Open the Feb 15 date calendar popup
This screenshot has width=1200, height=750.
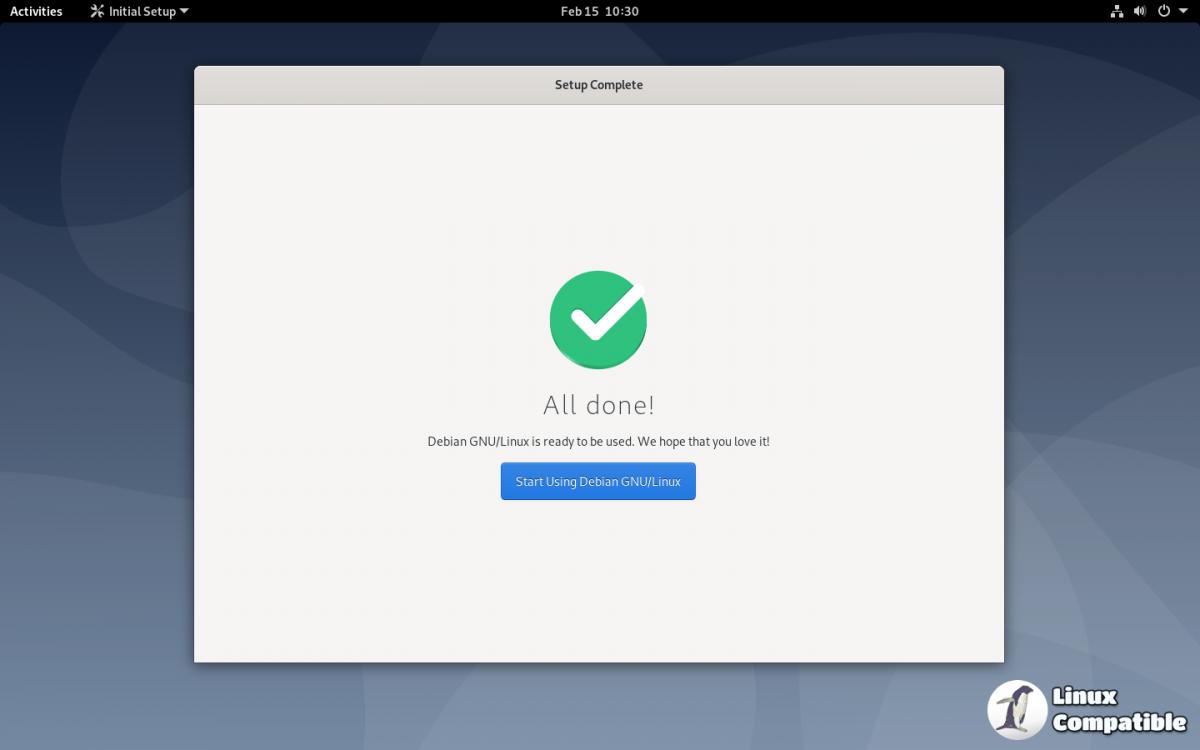pos(578,11)
